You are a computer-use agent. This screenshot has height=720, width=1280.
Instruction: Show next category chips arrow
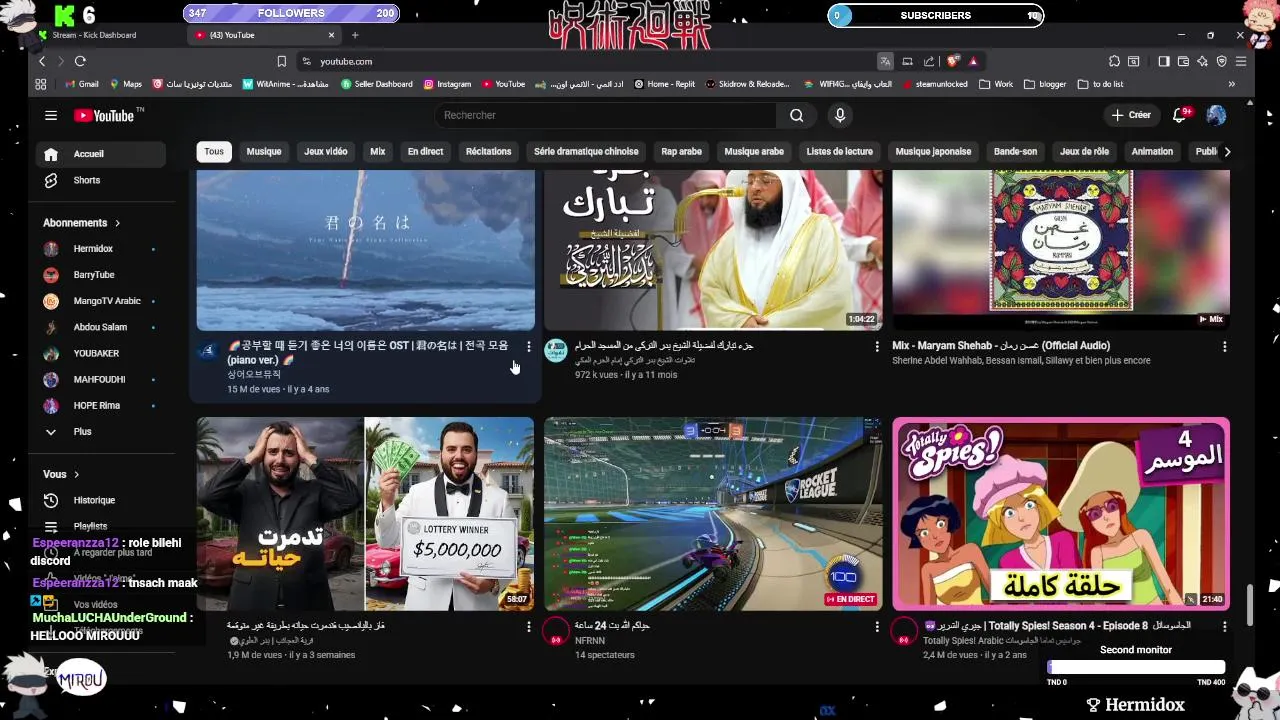pos(1227,152)
